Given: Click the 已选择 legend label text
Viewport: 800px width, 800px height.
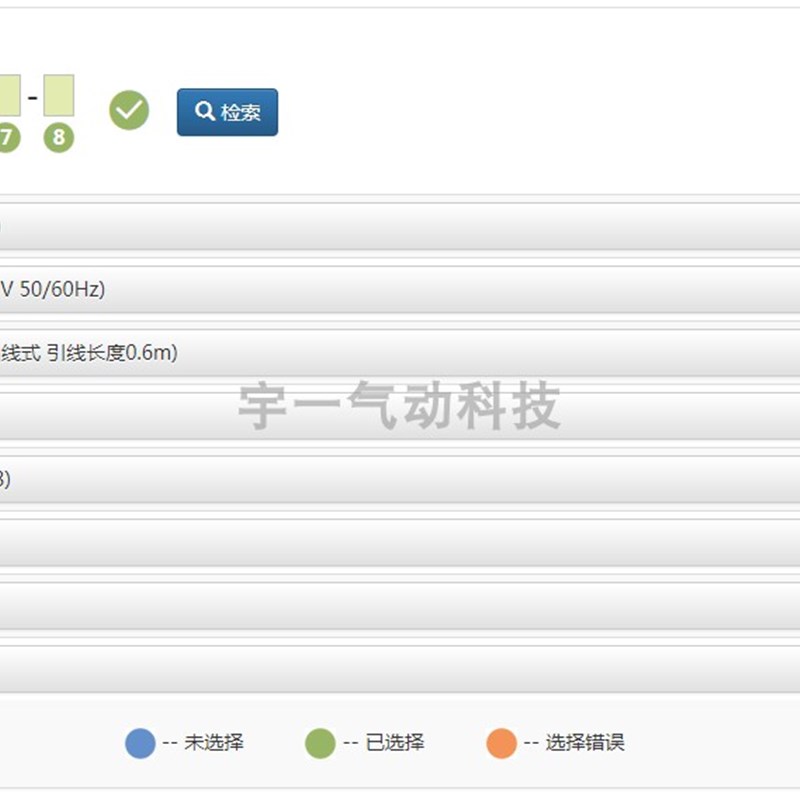Looking at the screenshot, I should (x=396, y=744).
